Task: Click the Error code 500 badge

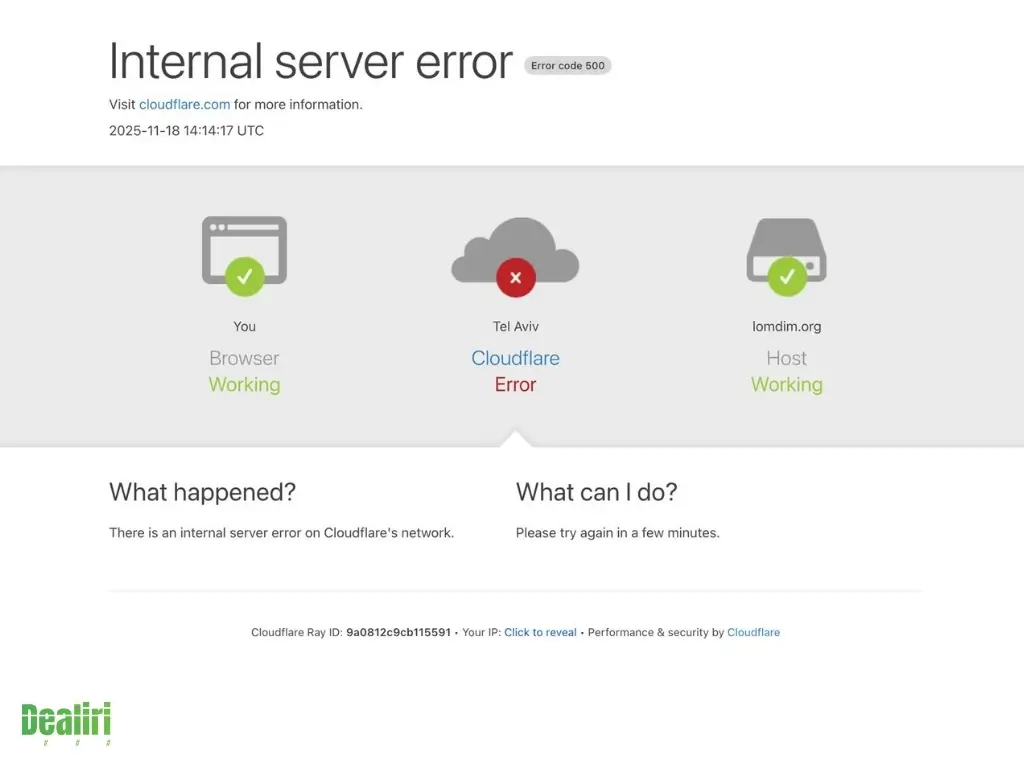Action: [x=567, y=66]
